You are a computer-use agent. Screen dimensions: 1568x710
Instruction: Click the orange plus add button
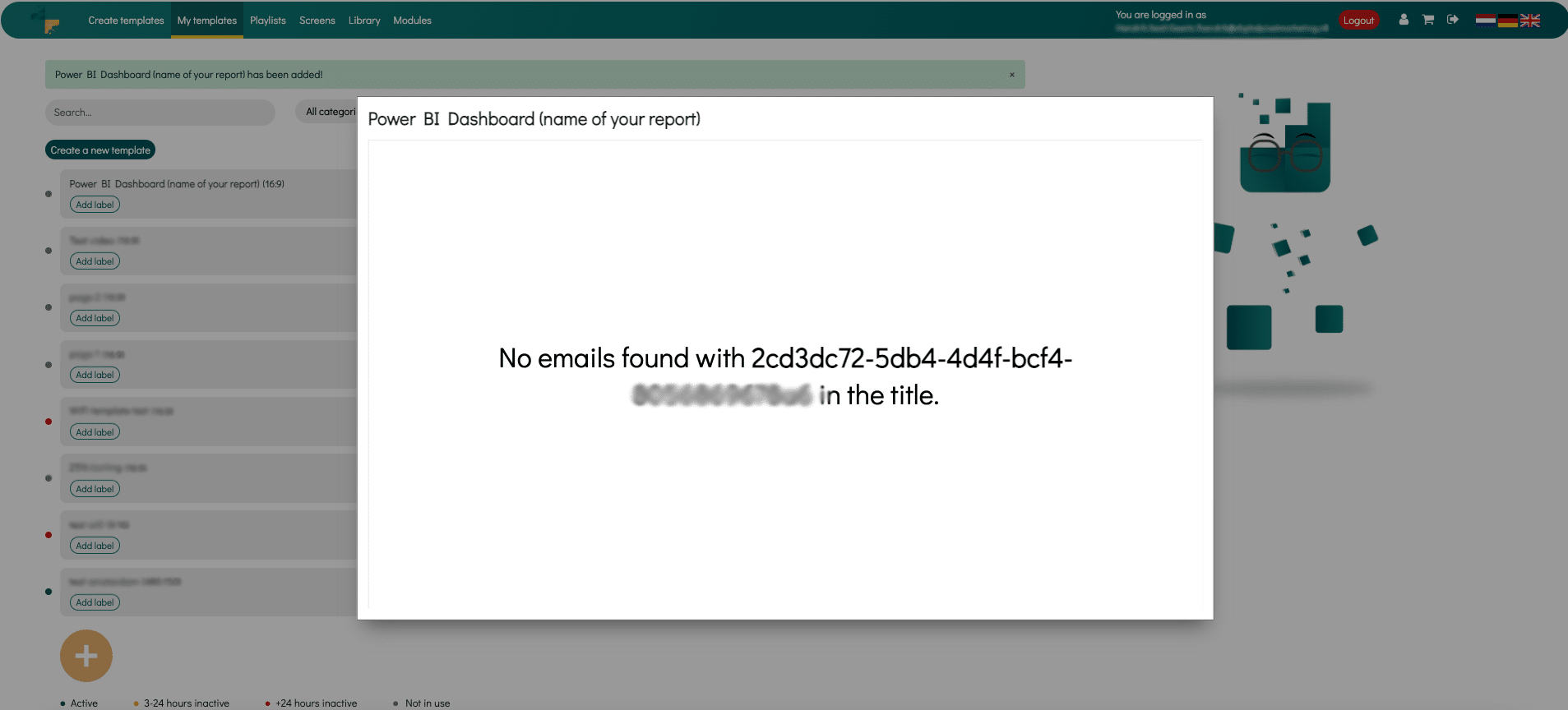86,656
